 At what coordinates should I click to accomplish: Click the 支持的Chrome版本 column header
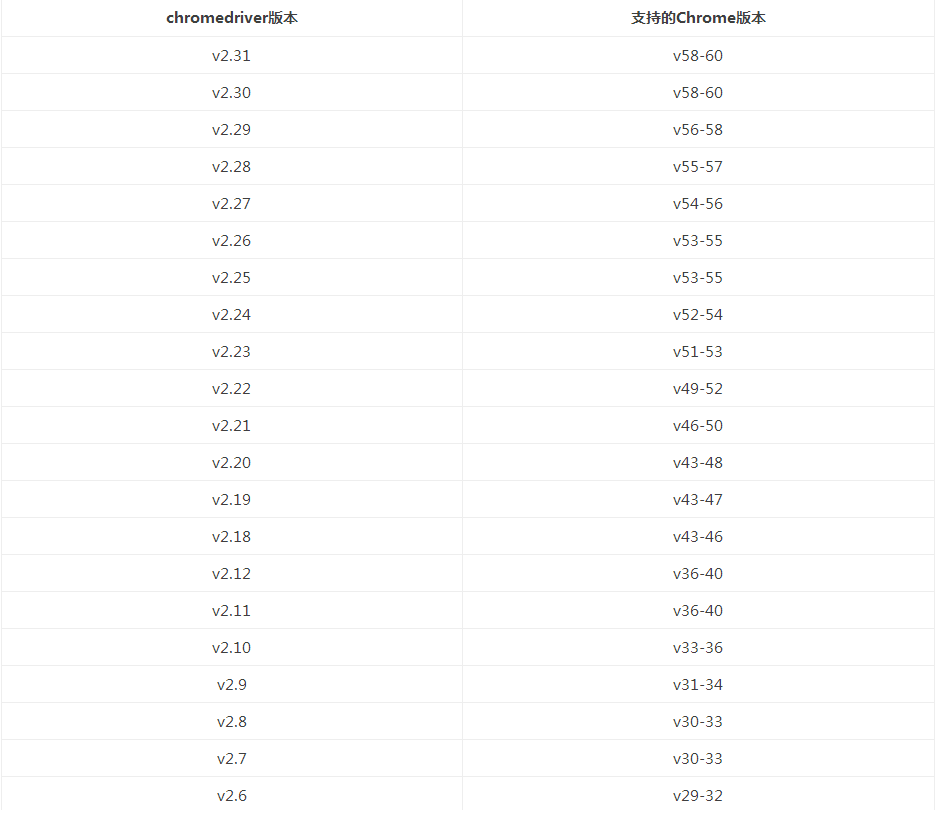tap(697, 18)
